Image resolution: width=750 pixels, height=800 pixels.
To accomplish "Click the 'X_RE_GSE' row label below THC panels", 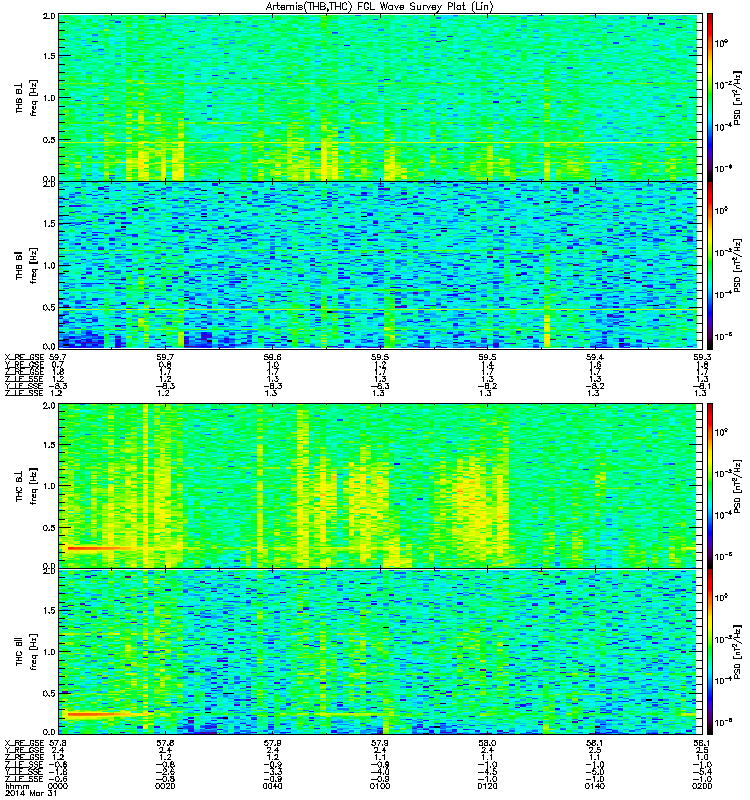I will [24, 743].
